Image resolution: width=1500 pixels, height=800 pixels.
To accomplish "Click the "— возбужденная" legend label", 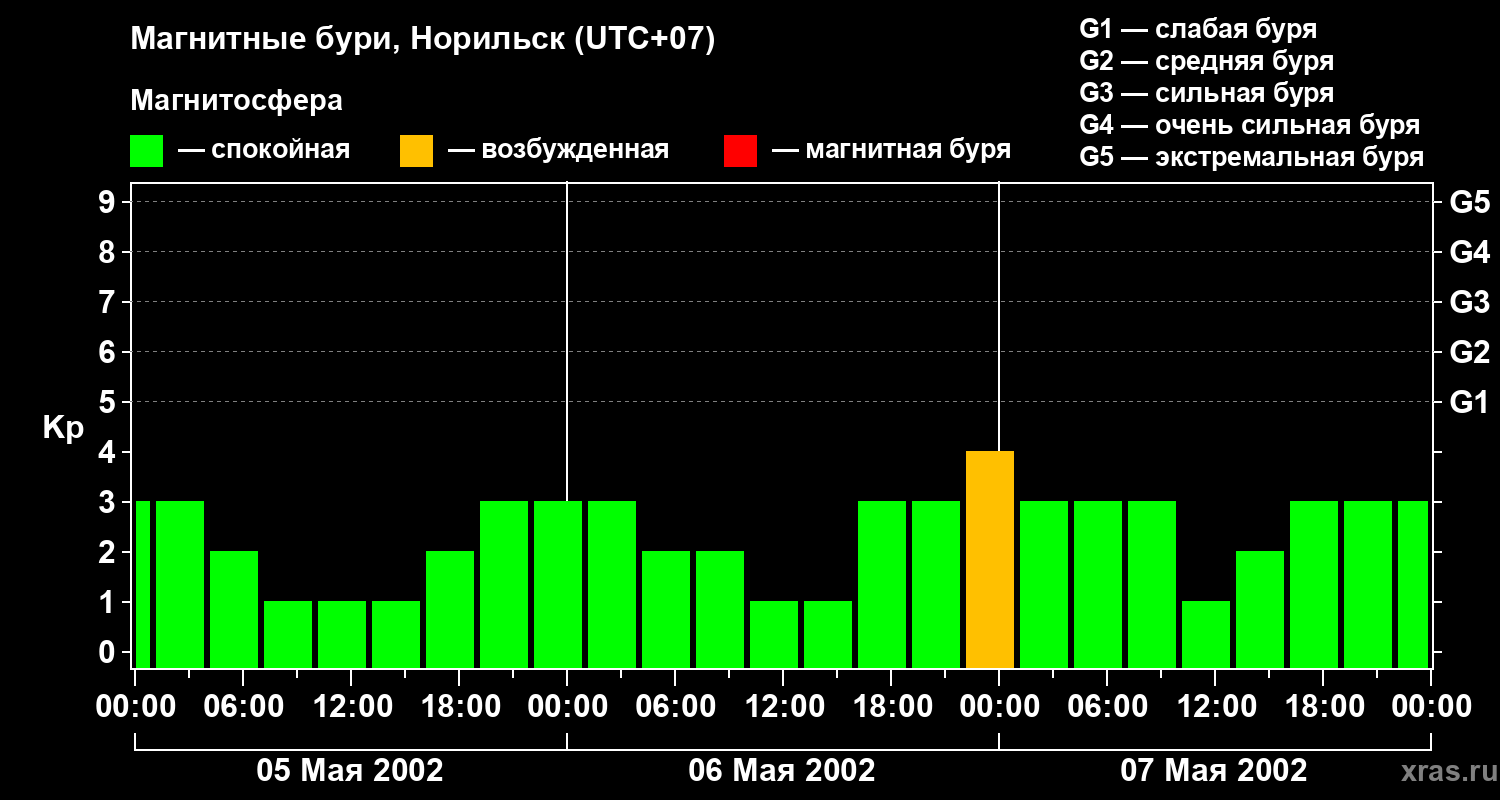I will pyautogui.click(x=558, y=150).
